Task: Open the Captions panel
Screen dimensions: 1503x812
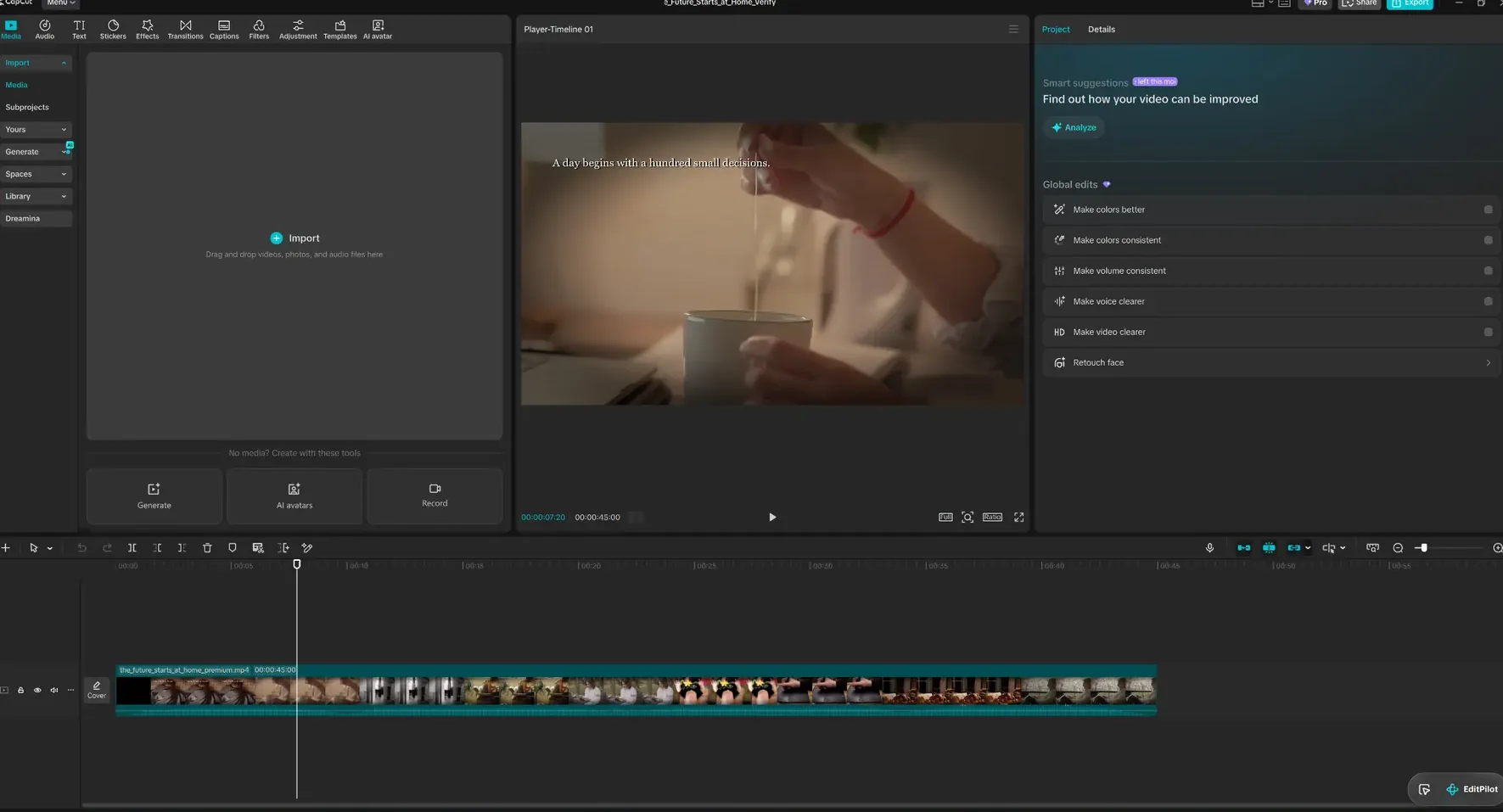Action: pos(224,30)
